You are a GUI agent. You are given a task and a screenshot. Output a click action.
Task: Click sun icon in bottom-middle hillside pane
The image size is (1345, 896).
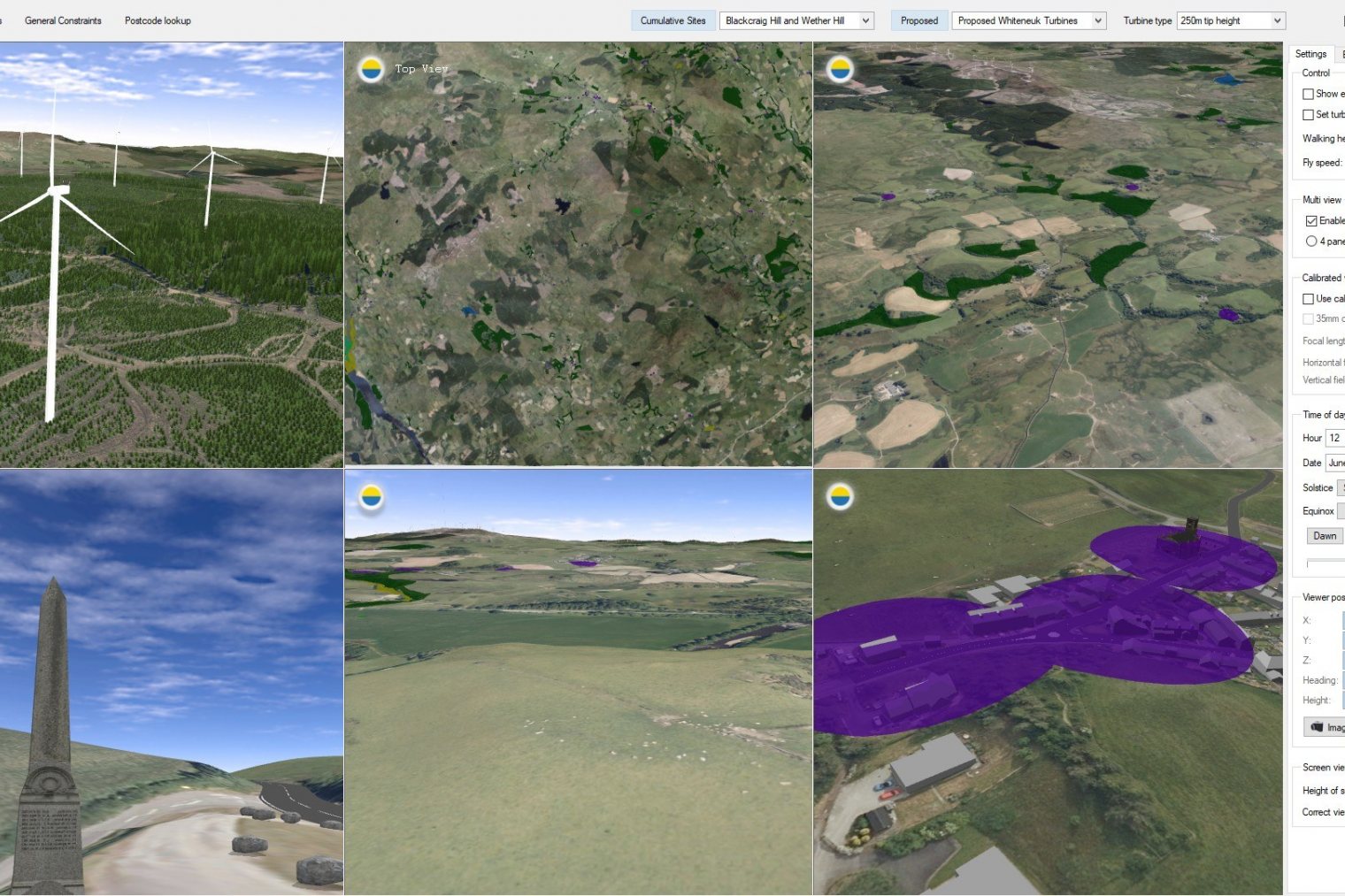(372, 497)
